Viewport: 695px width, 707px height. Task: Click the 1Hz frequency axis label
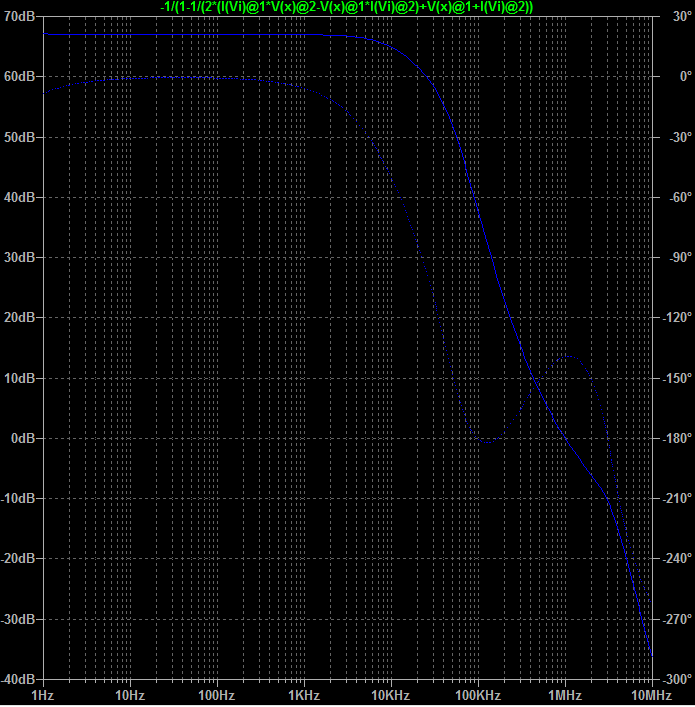pyautogui.click(x=43, y=695)
